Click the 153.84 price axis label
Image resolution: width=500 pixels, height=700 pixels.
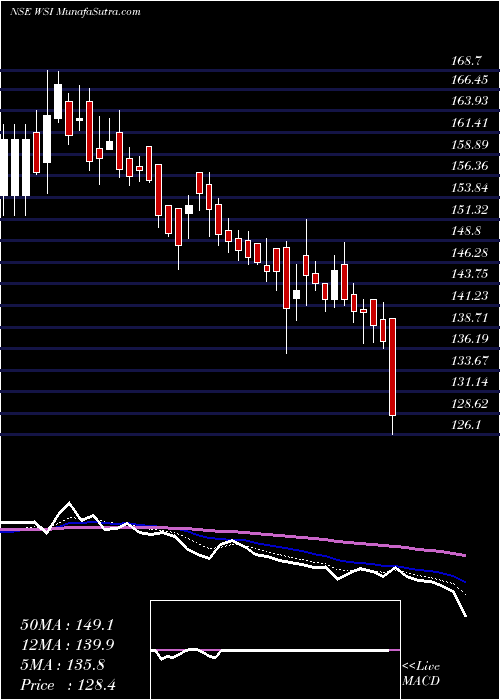(470, 188)
